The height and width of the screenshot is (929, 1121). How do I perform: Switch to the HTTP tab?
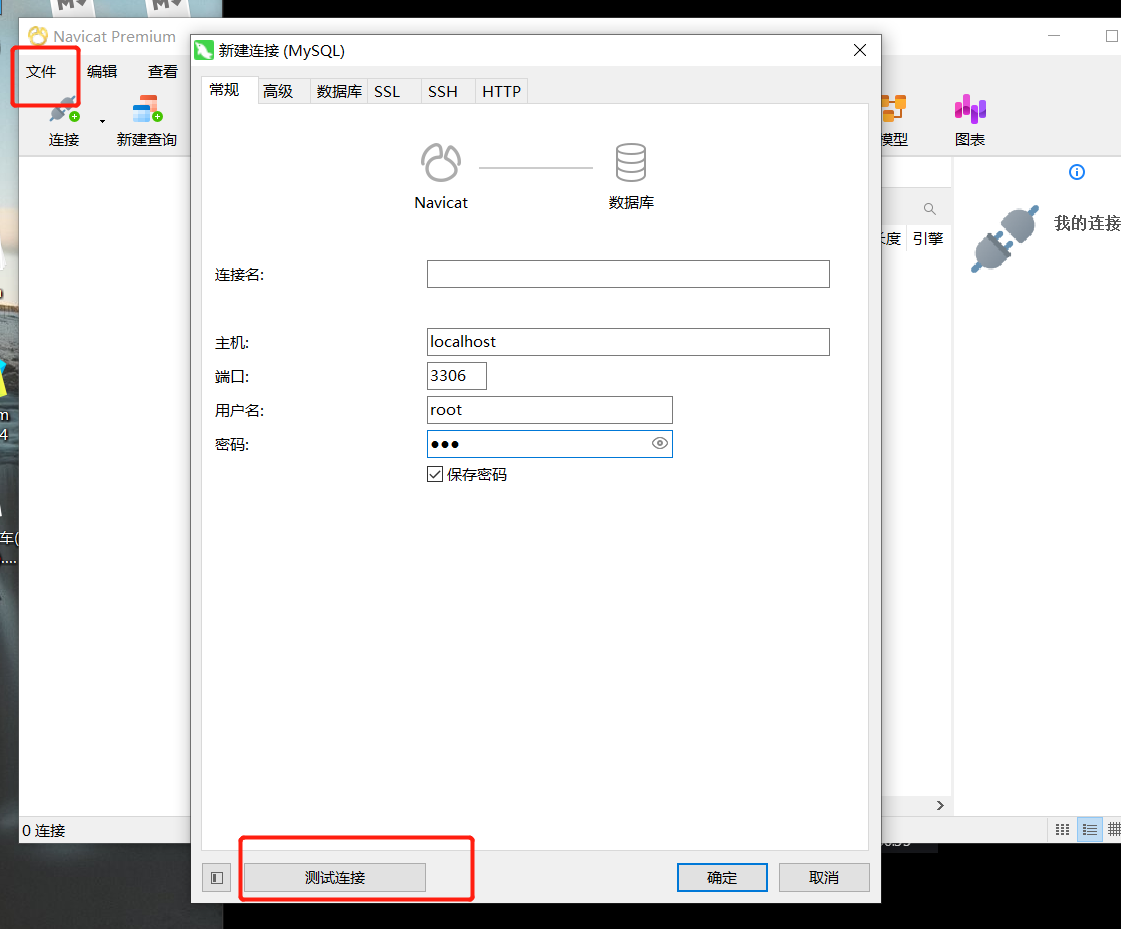pos(501,92)
